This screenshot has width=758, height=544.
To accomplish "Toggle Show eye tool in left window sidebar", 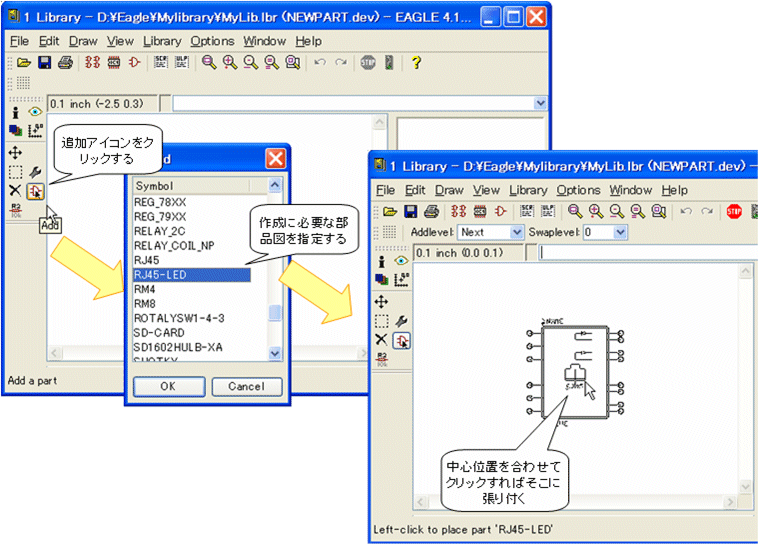I will coord(35,112).
